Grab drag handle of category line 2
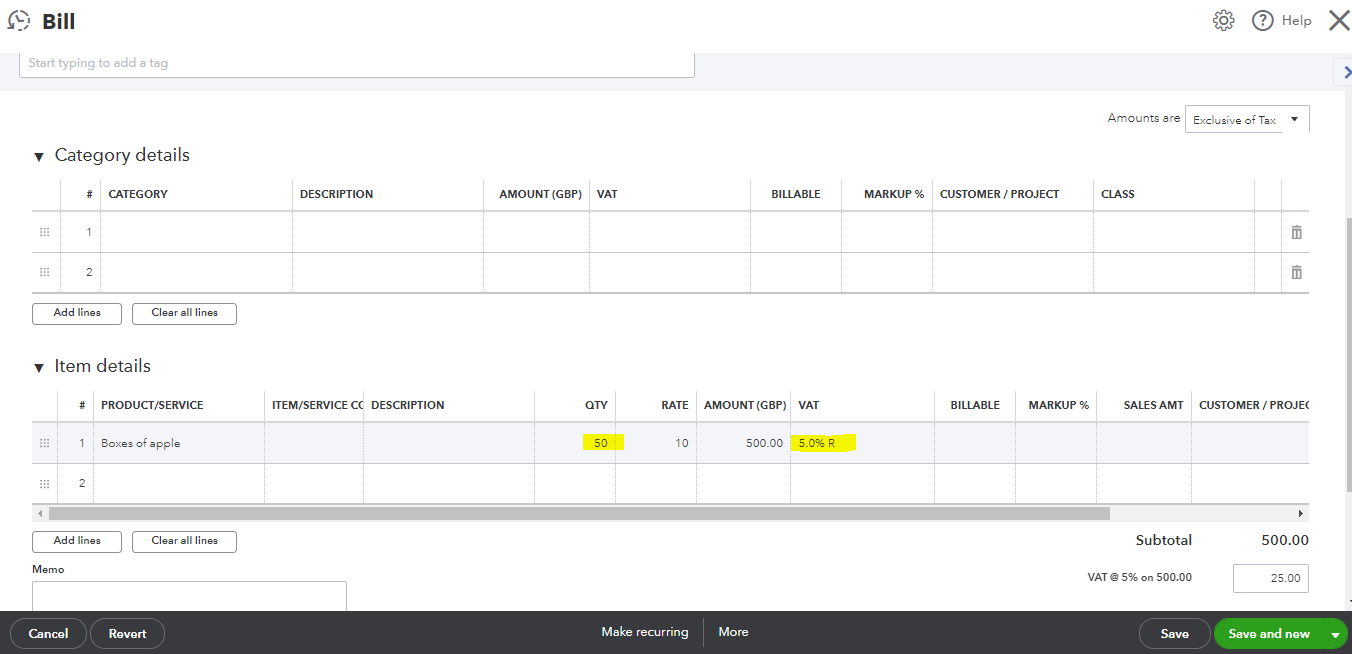 (44, 272)
